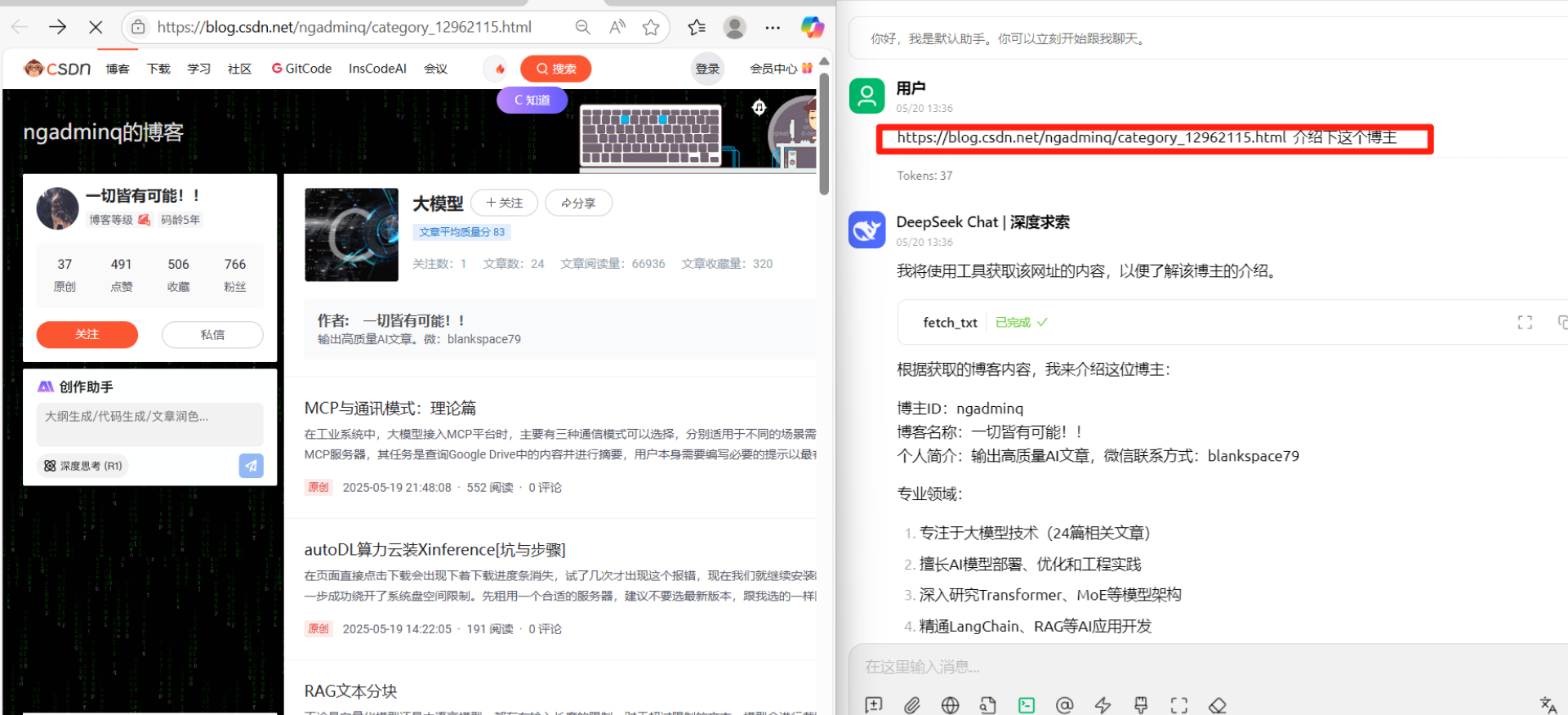1568x715 pixels.
Task: Click the blogger avatar in profile card
Action: pos(57,208)
